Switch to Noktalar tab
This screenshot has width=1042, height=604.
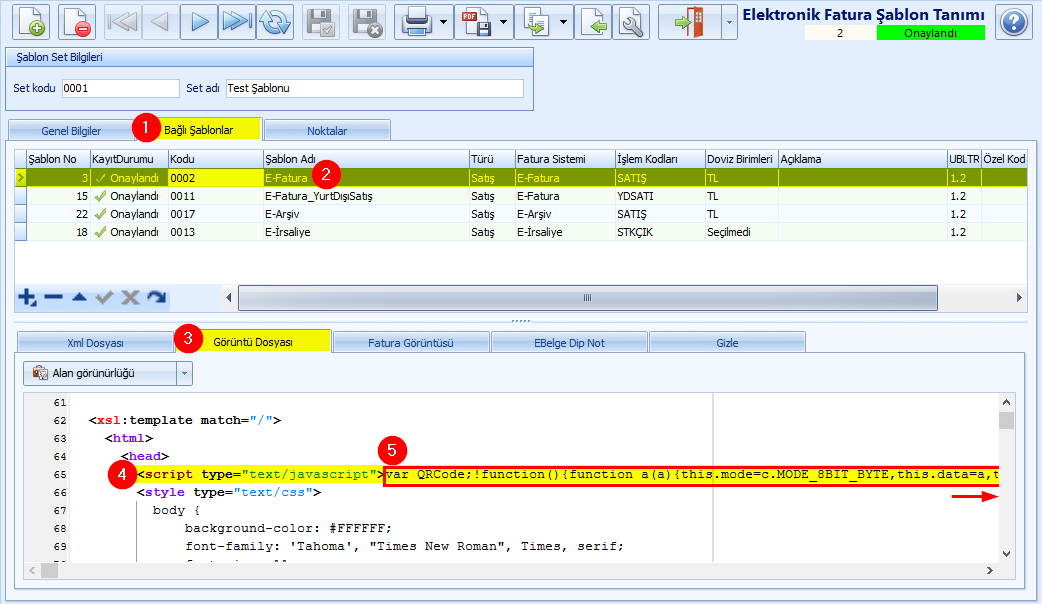tap(327, 131)
